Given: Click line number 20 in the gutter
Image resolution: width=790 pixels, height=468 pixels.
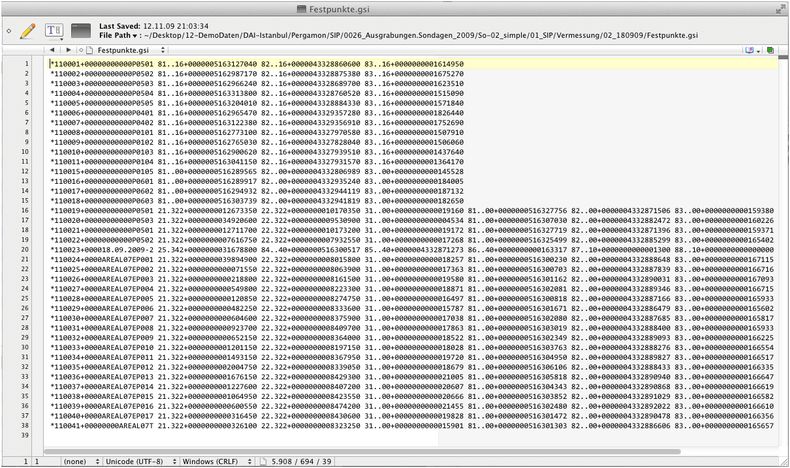Looking at the screenshot, I should pos(25,249).
